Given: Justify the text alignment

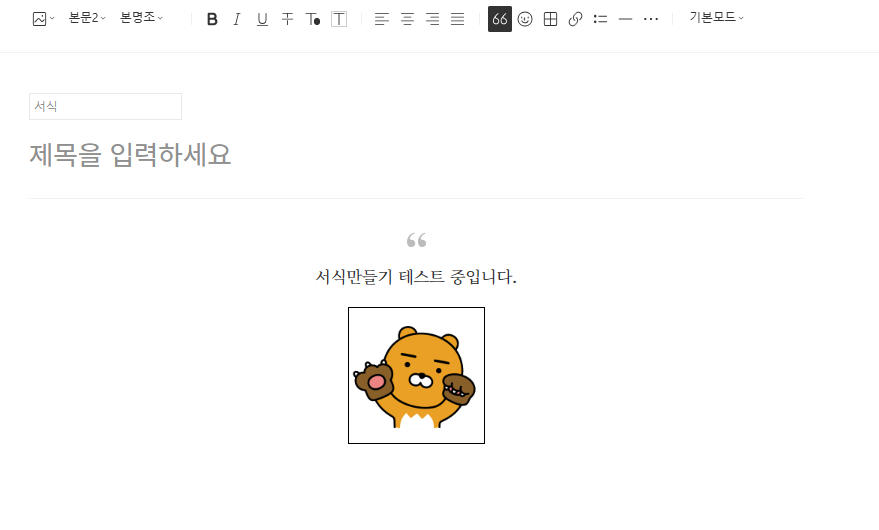Looking at the screenshot, I should pos(457,19).
